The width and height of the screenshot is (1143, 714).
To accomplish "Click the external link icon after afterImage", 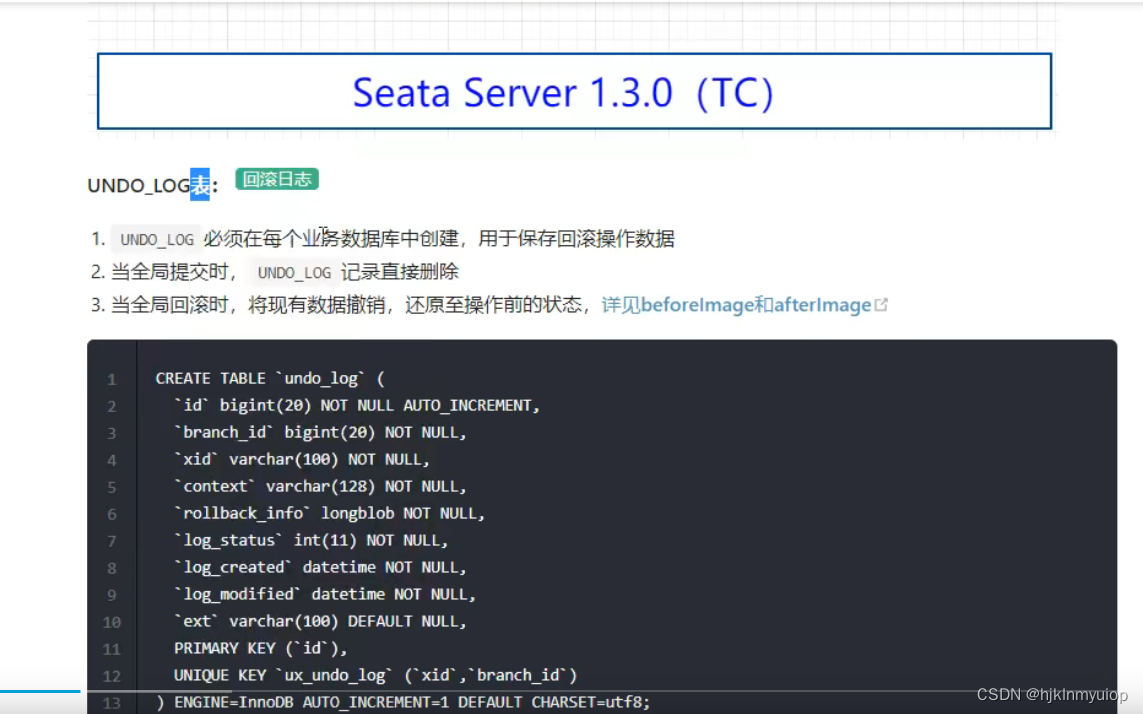I will [x=881, y=305].
